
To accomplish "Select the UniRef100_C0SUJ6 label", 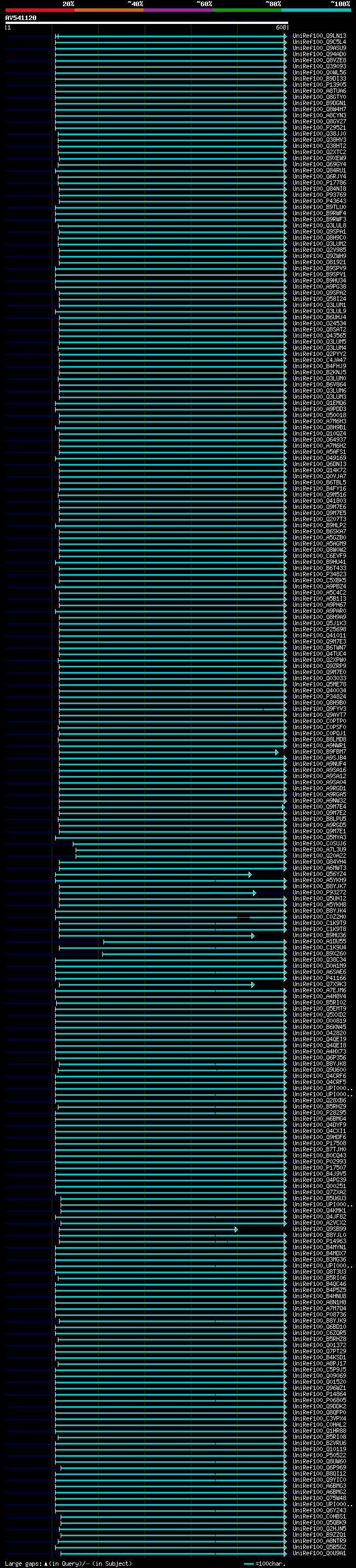I will point(319,844).
